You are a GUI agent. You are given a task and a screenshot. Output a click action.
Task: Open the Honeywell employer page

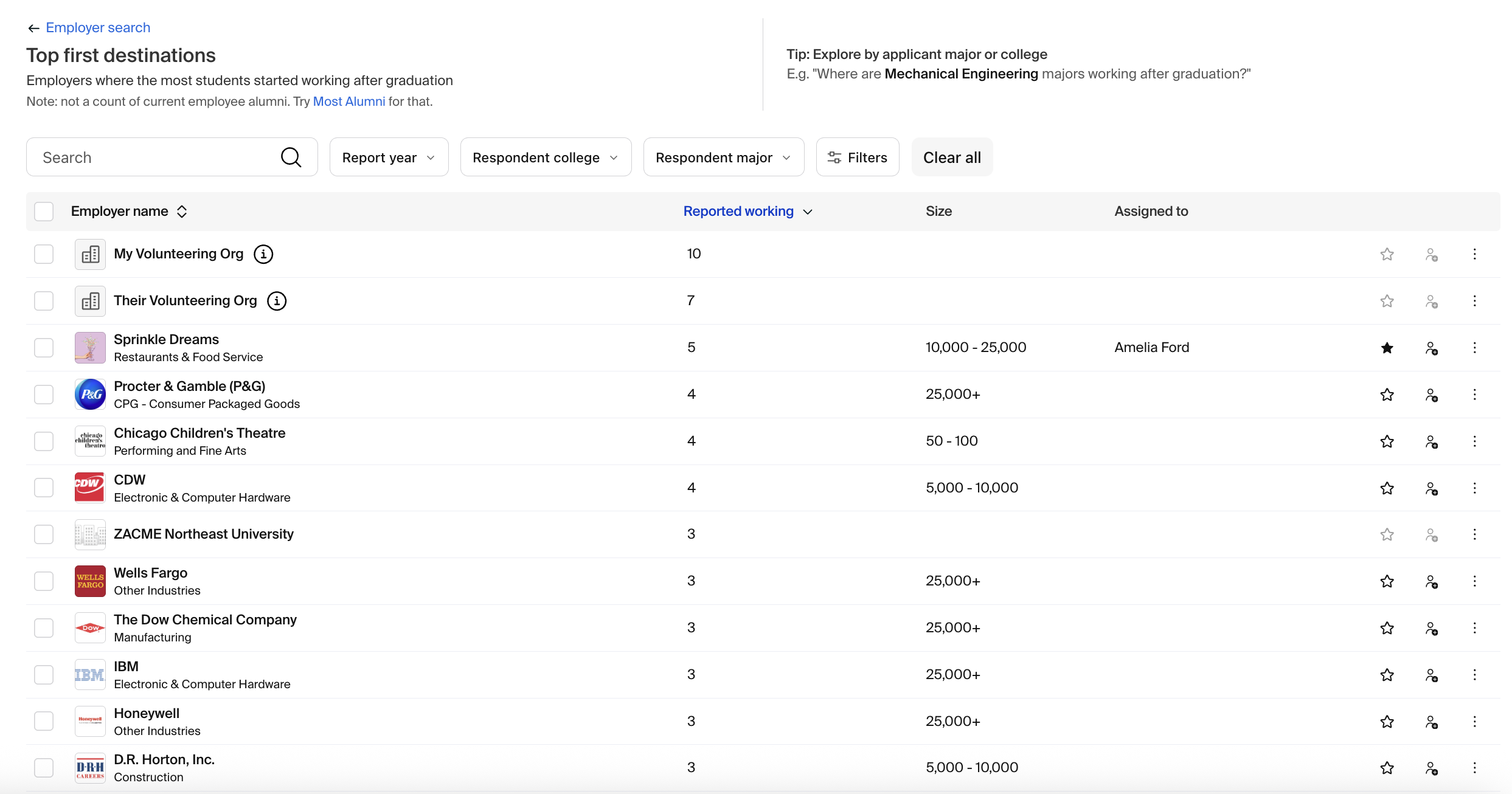147,713
